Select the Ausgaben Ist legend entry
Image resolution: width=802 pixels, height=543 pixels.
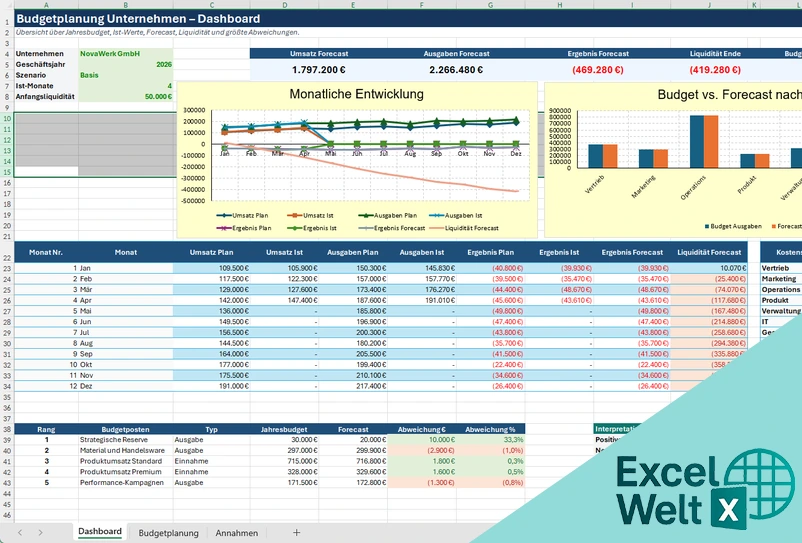point(456,215)
